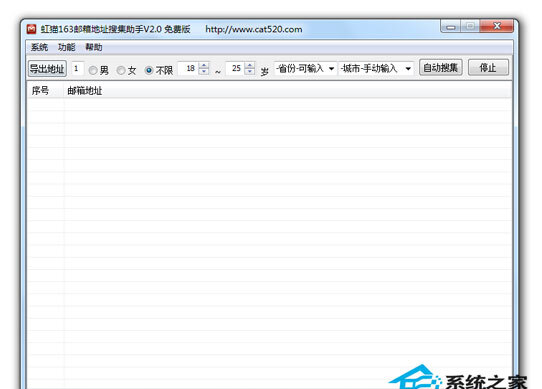Select the 男 radio button

tap(93, 71)
